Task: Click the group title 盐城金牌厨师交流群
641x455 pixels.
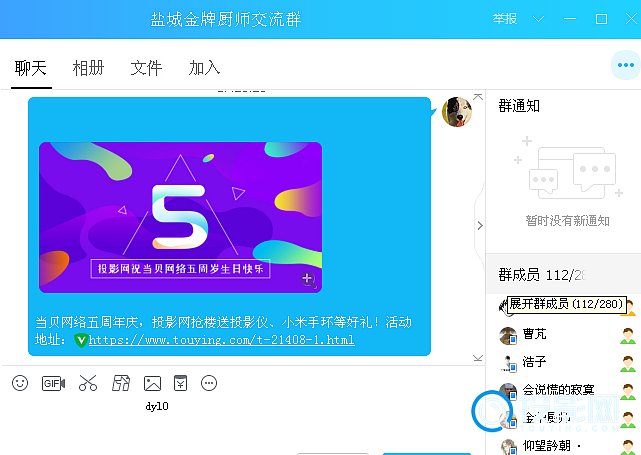Action: (226, 19)
